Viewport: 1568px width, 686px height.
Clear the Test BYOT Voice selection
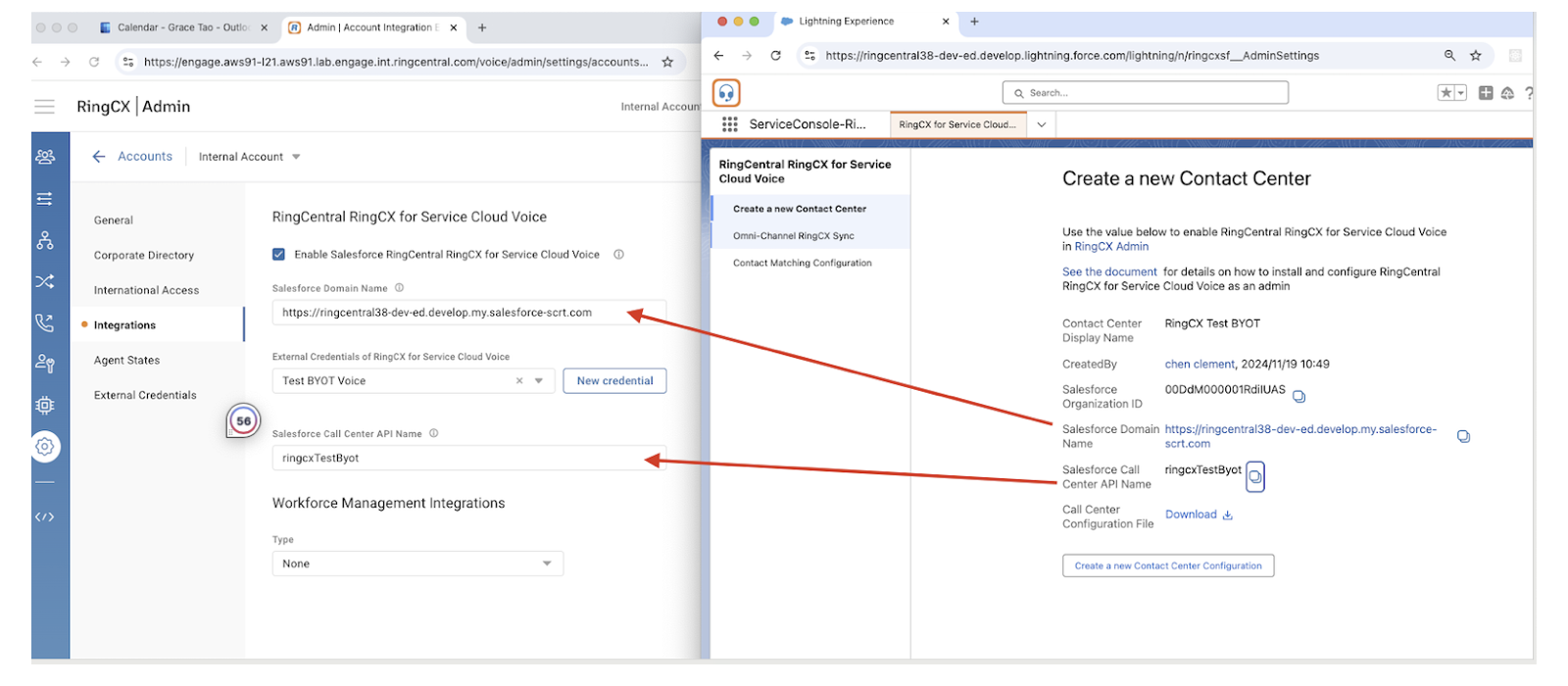point(519,381)
